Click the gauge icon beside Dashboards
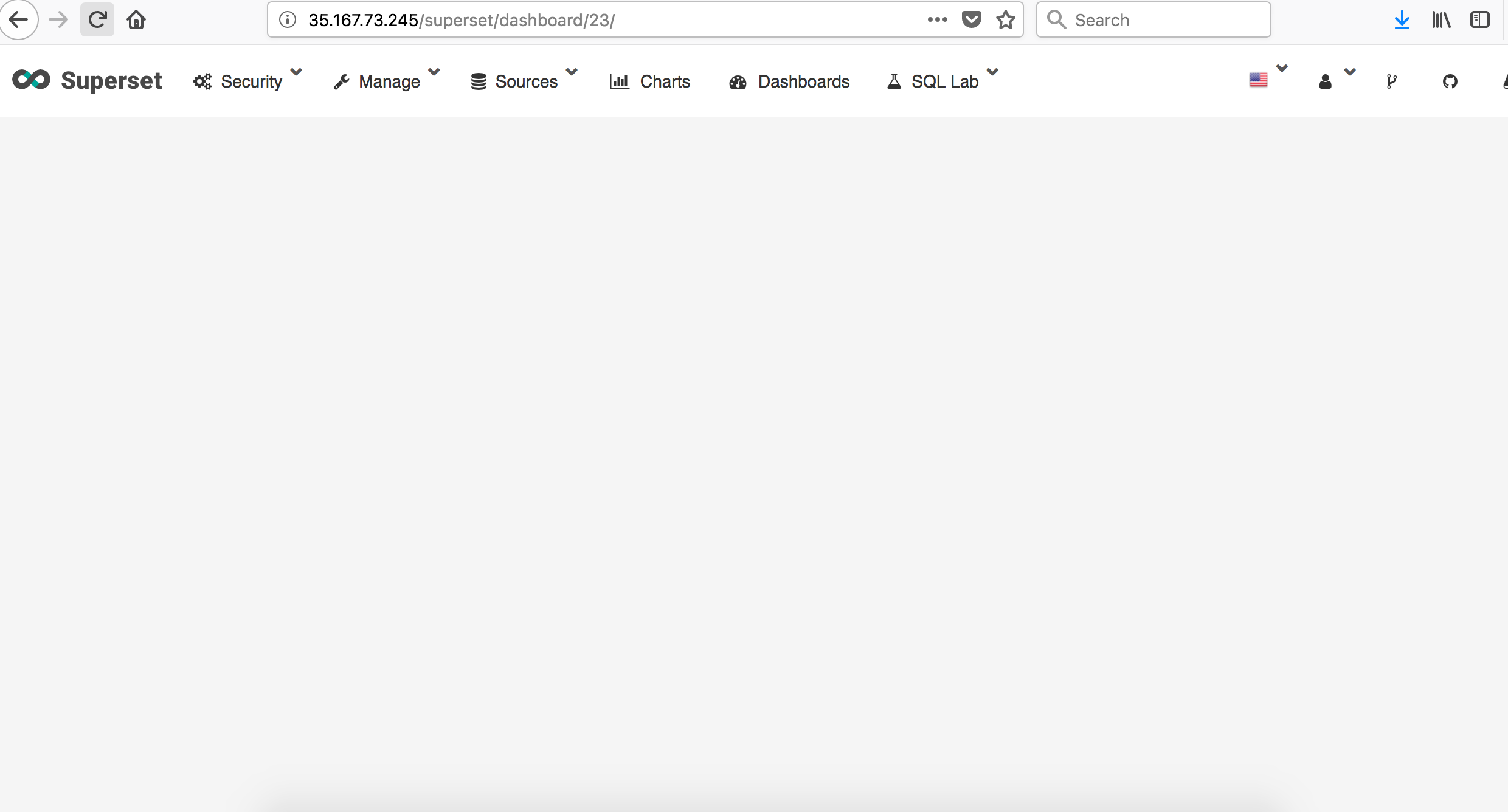Viewport: 1508px width, 812px height. tap(738, 82)
